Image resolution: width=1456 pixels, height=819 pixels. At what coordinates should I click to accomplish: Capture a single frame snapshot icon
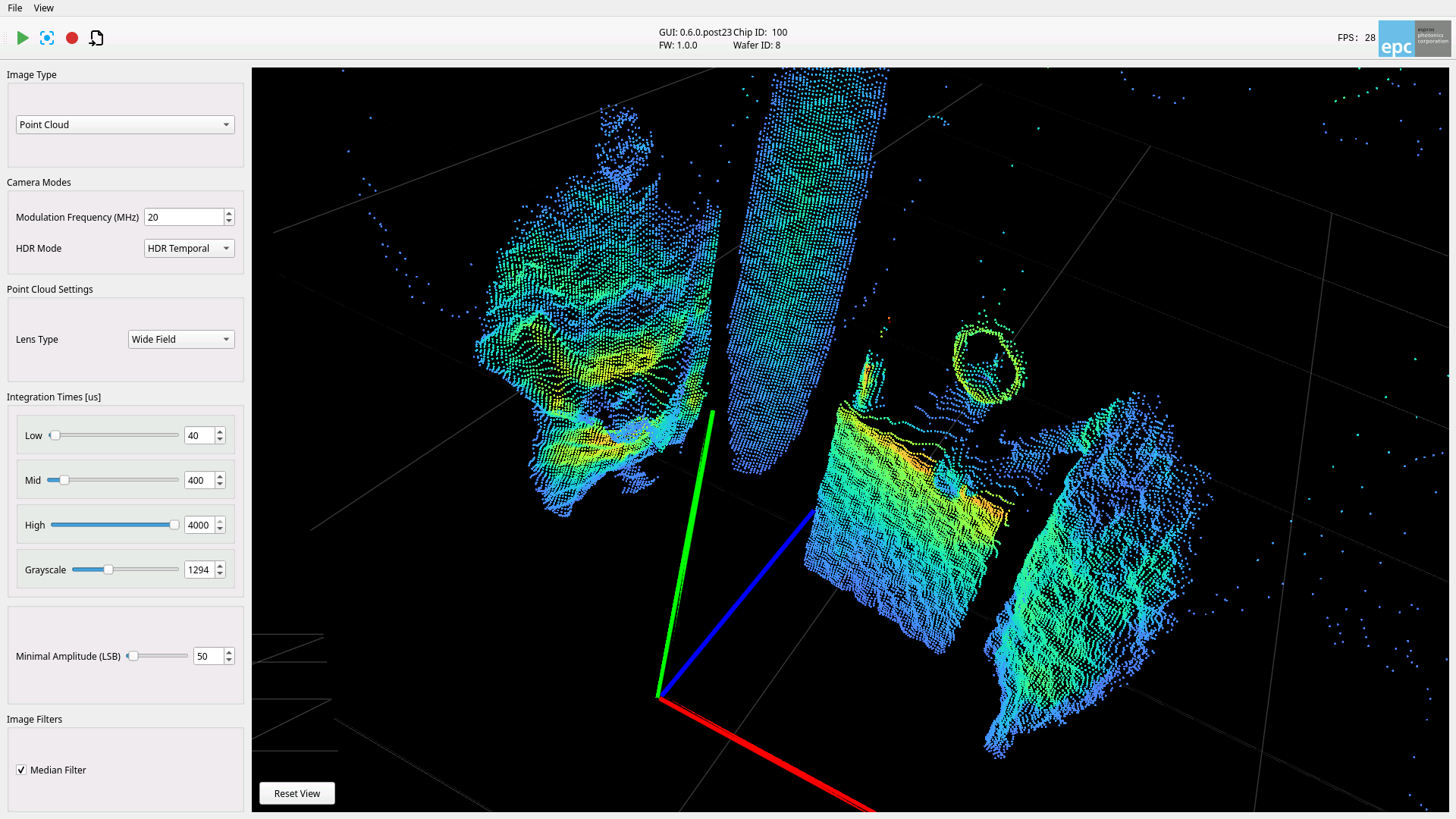click(x=47, y=38)
